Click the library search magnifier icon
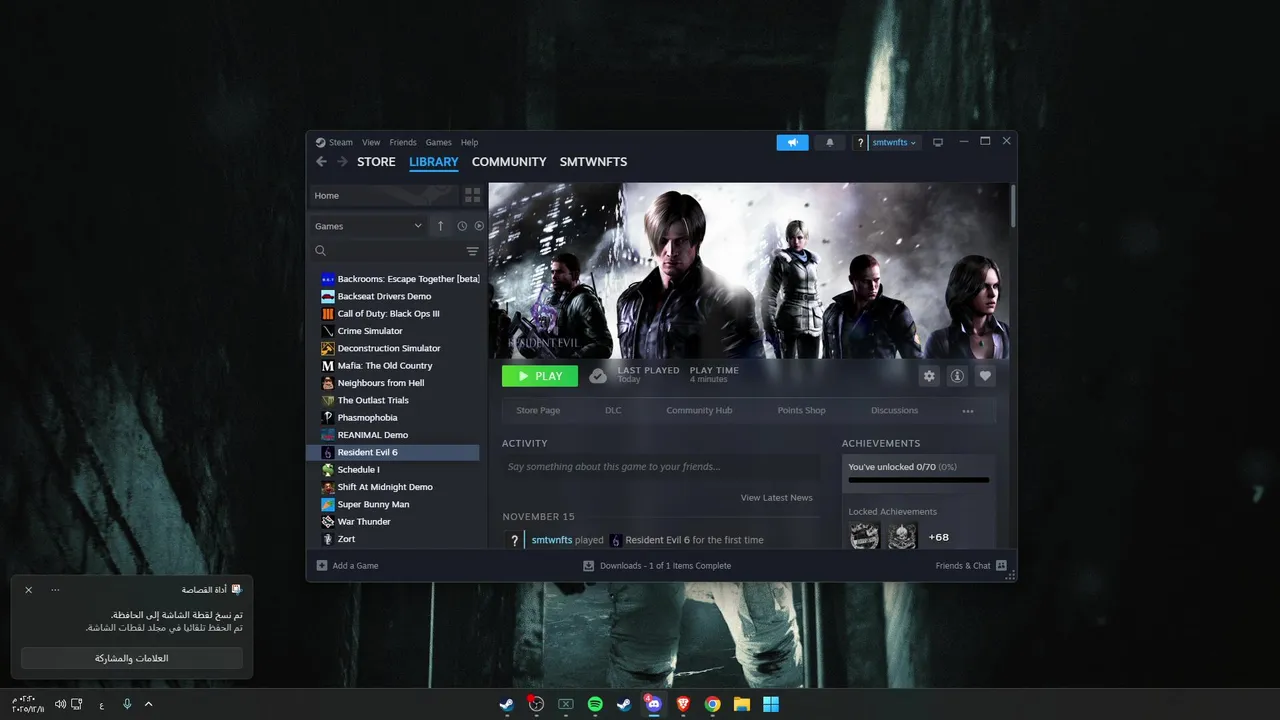1280x720 pixels. (321, 251)
